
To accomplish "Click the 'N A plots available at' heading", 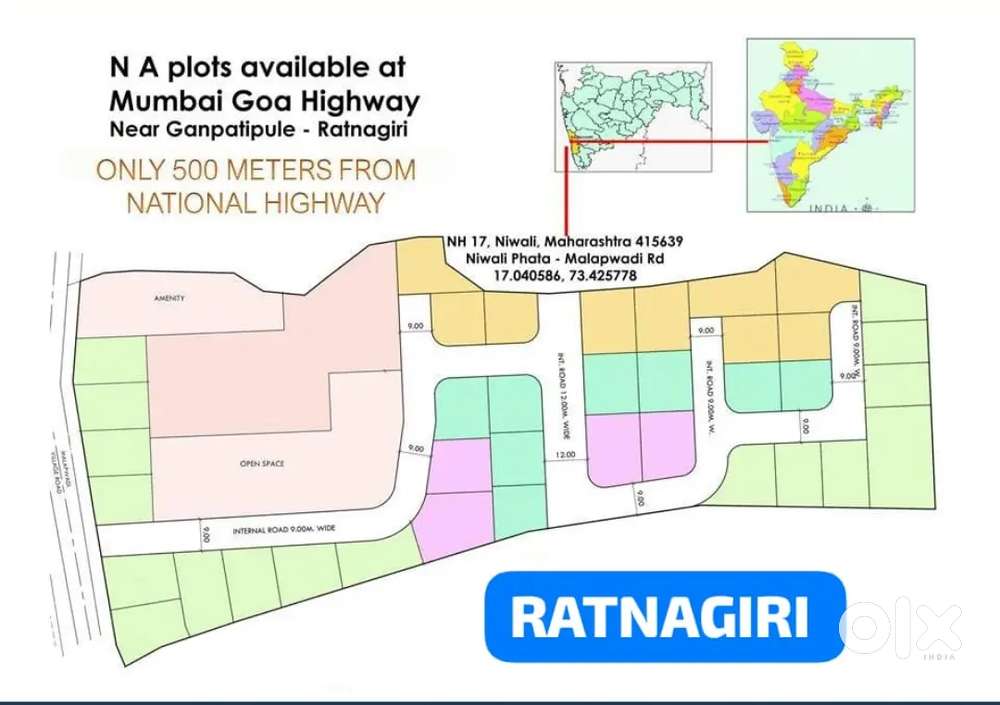I will [257, 68].
